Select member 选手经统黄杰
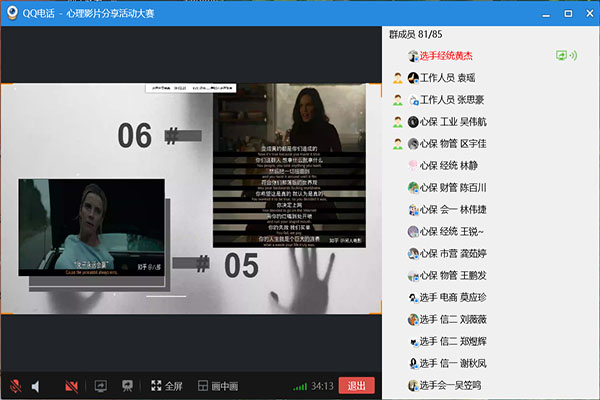Screen dimensions: 600x400 point(446,56)
